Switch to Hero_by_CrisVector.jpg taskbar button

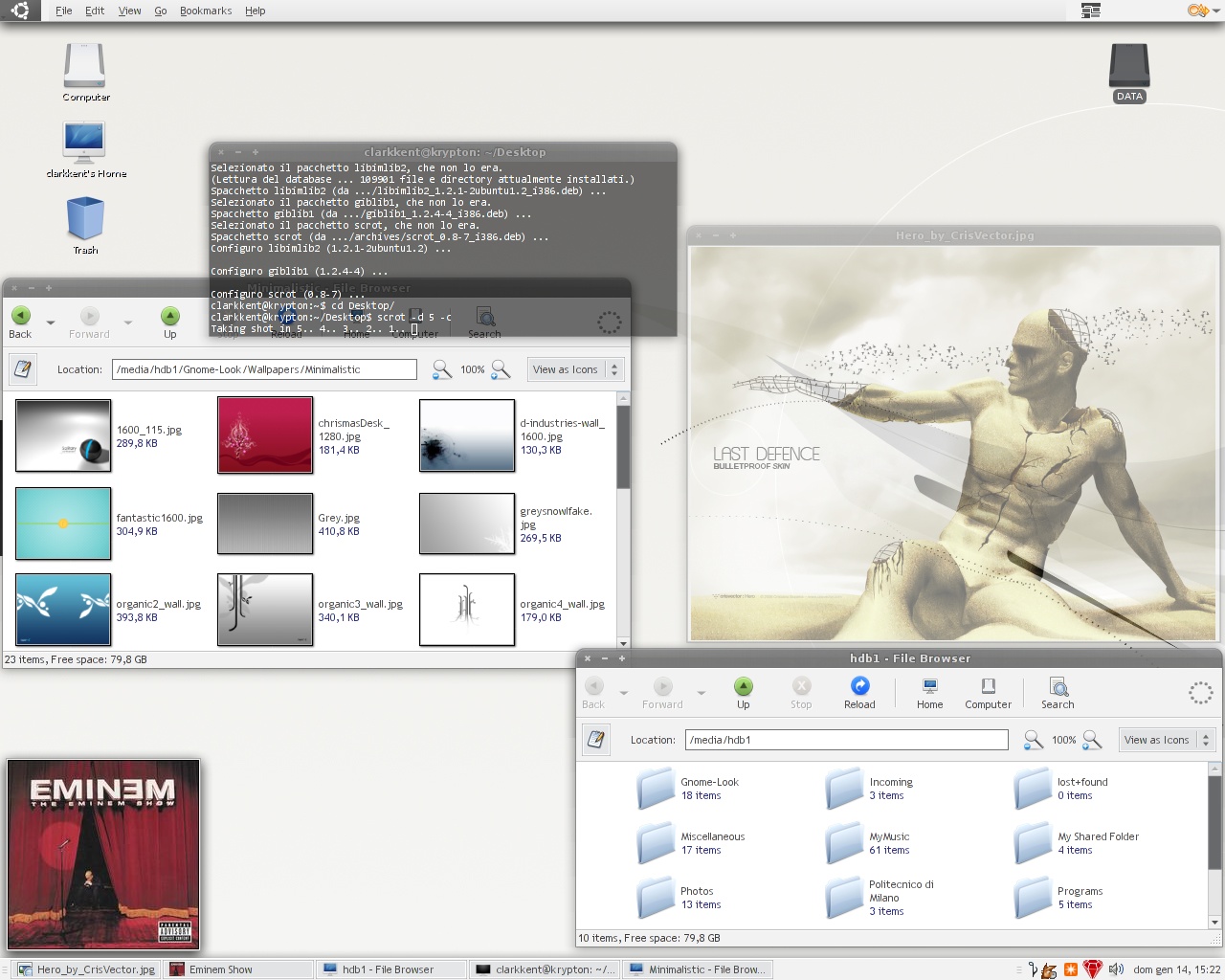(x=86, y=969)
